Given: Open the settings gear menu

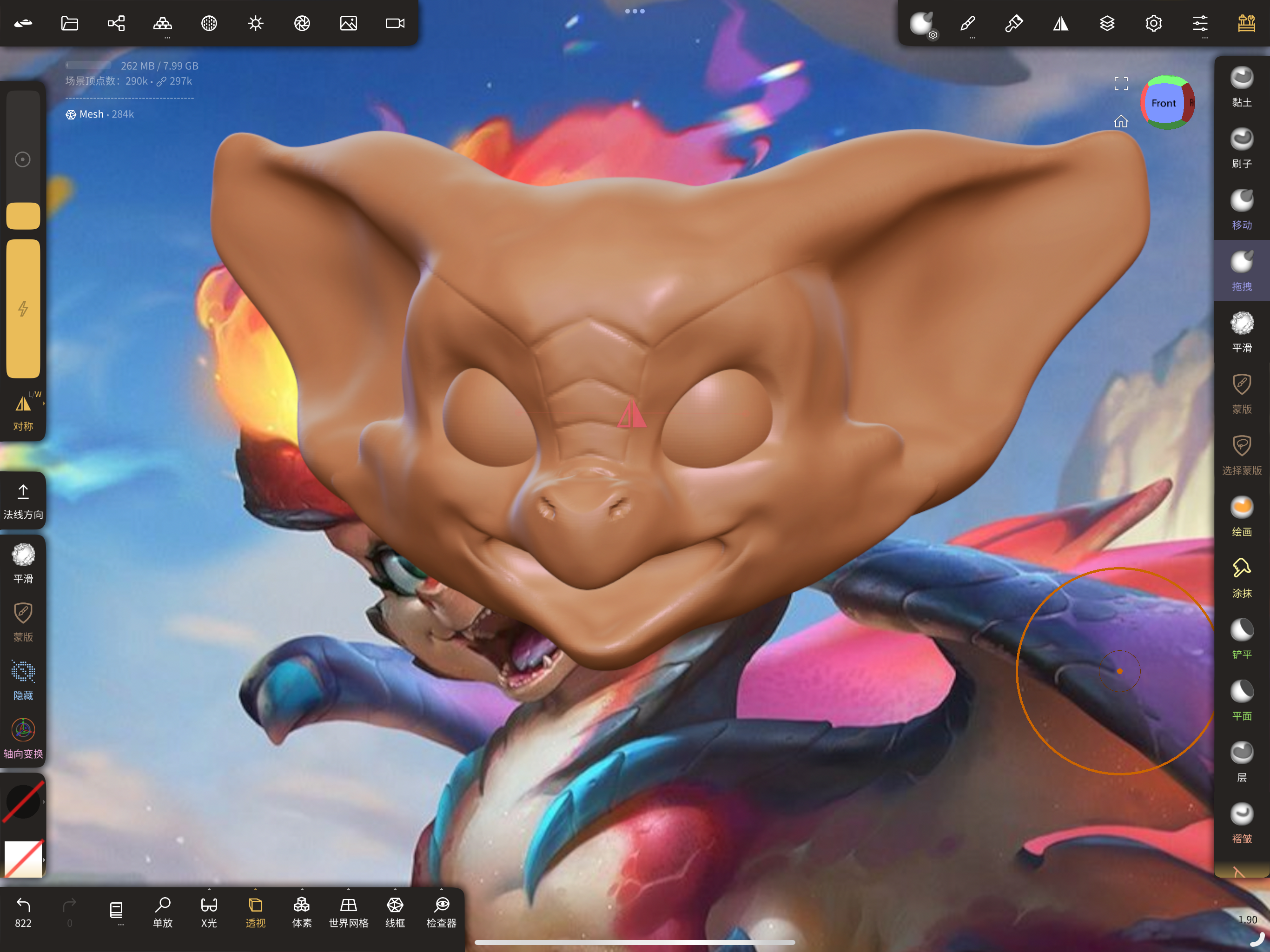Looking at the screenshot, I should click(x=1153, y=23).
